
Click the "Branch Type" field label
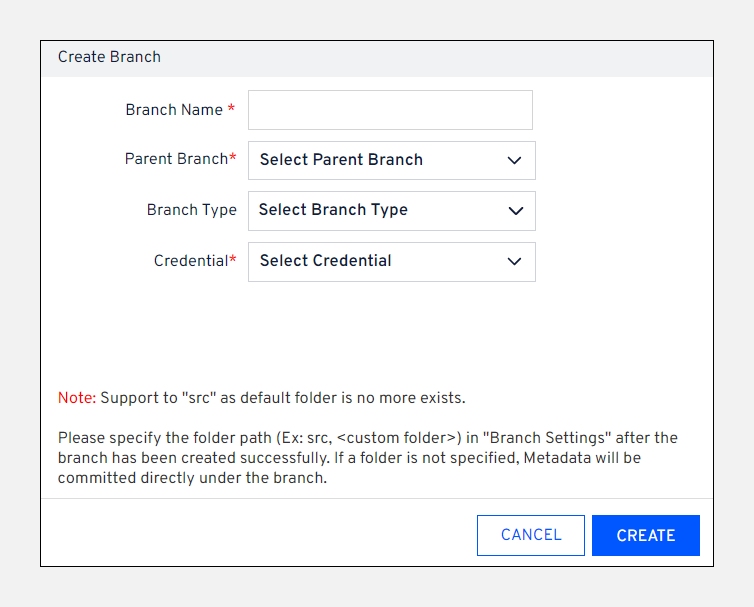pyautogui.click(x=191, y=210)
